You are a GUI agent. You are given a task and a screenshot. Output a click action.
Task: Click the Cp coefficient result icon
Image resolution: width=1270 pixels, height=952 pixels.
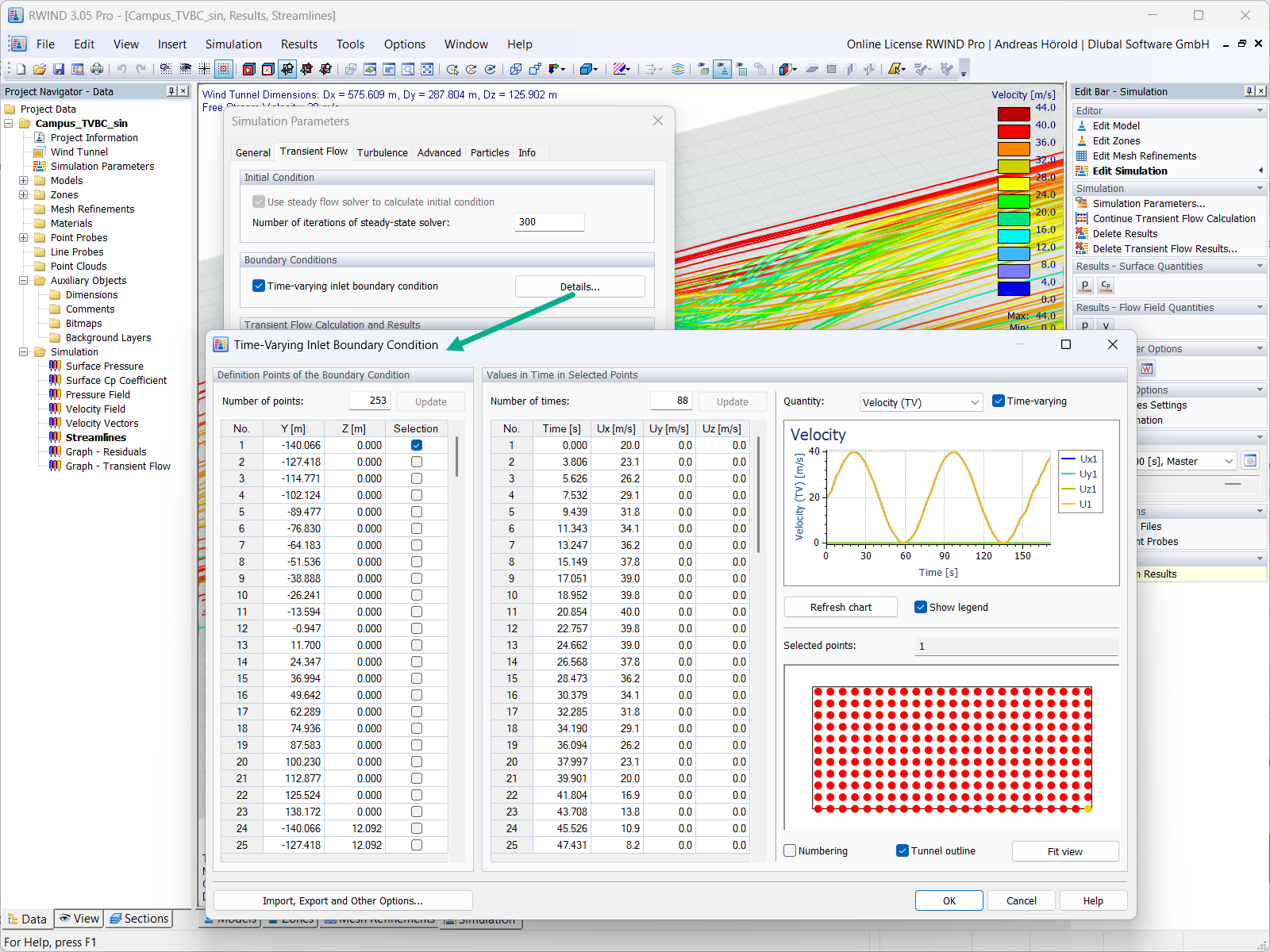pos(1105,285)
